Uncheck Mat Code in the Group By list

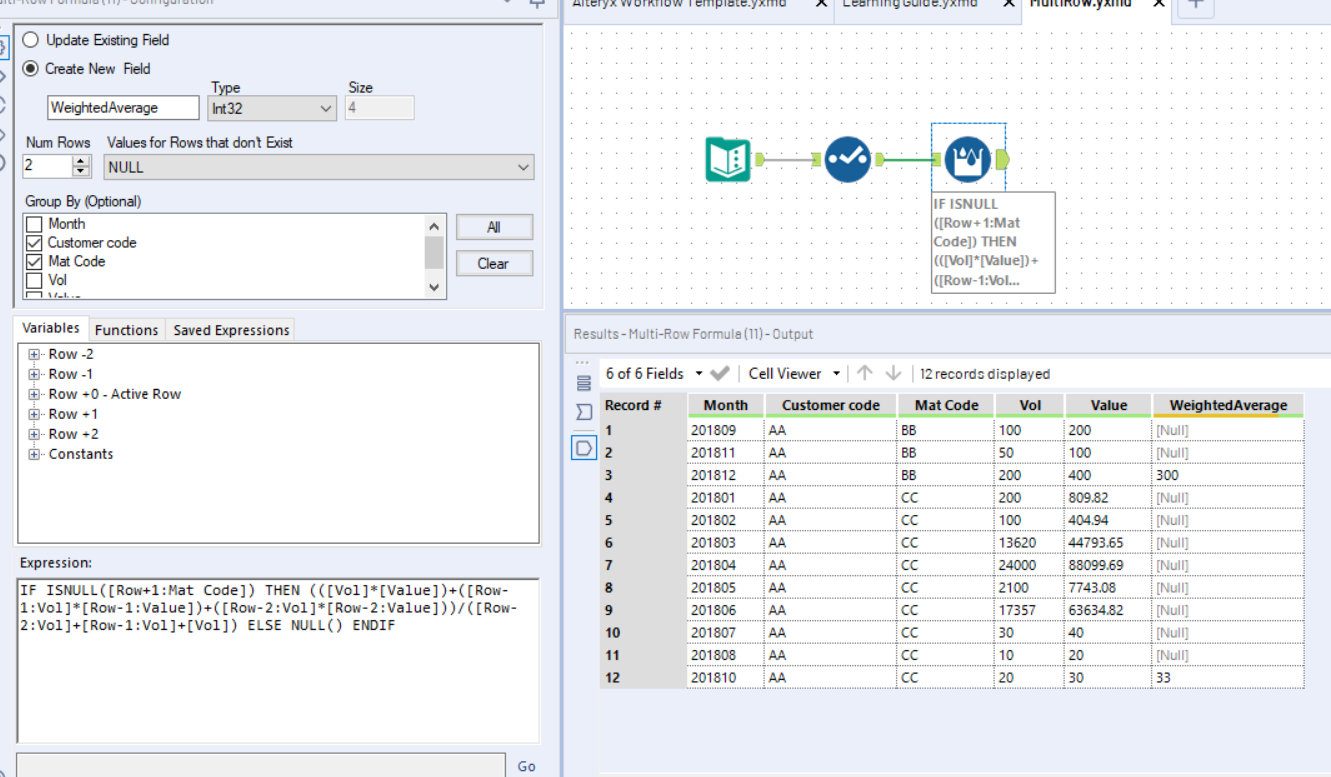[x=33, y=261]
